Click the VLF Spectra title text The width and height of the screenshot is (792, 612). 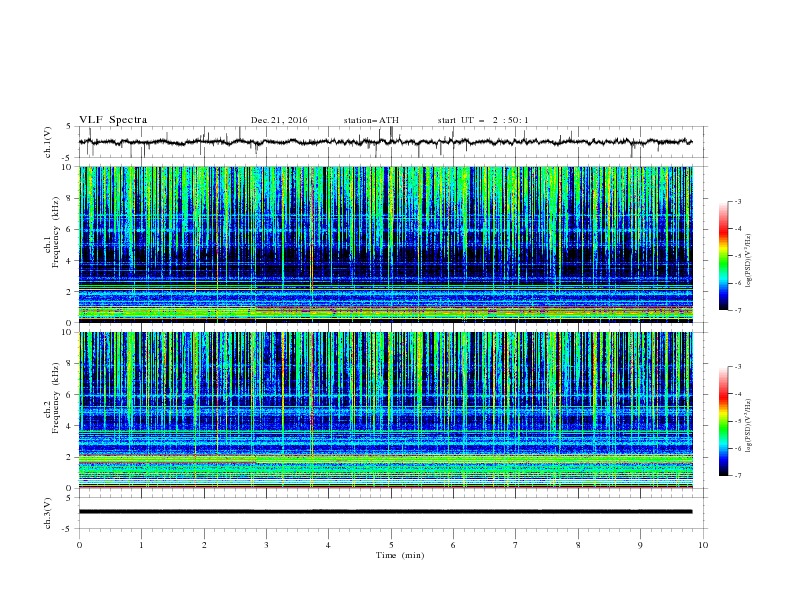tap(113, 120)
